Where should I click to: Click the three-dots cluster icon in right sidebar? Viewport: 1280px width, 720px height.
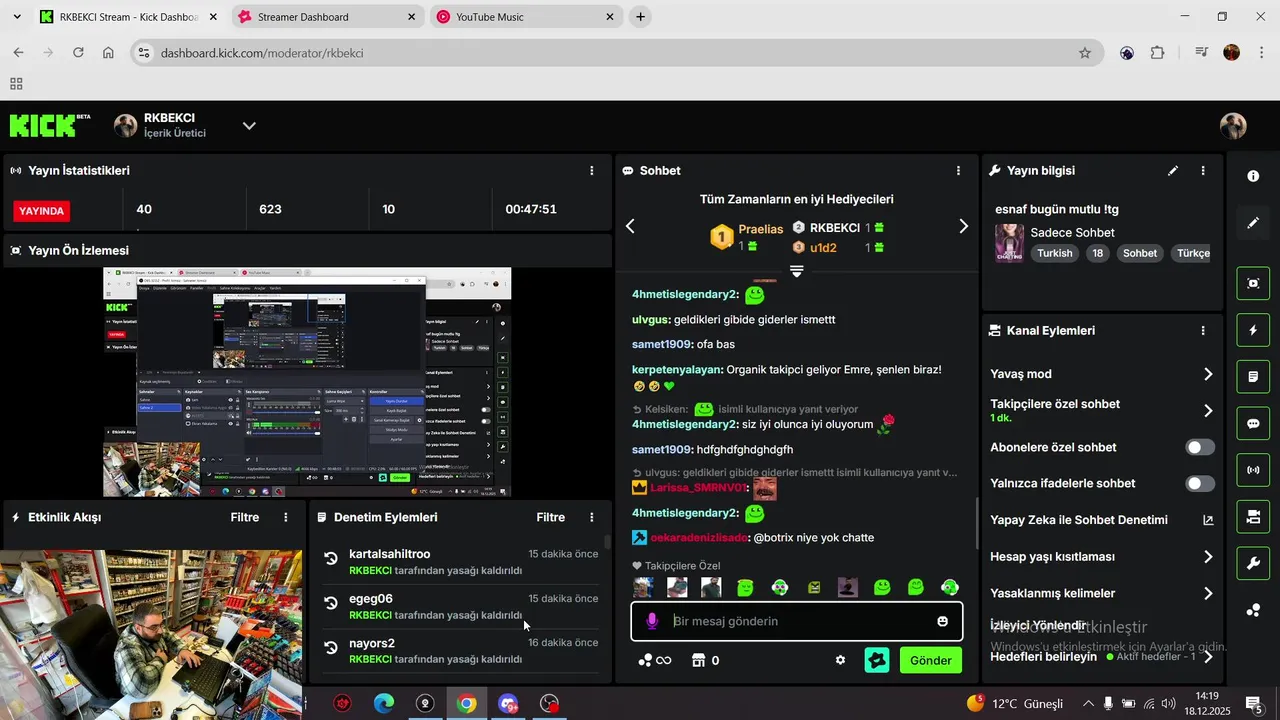click(1253, 610)
